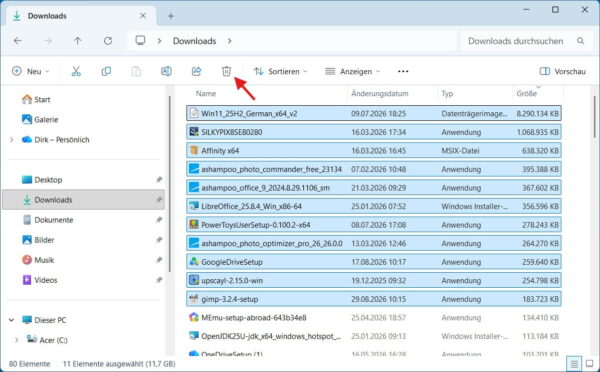
Task: Refresh the Downloads folder view
Action: pyautogui.click(x=108, y=41)
